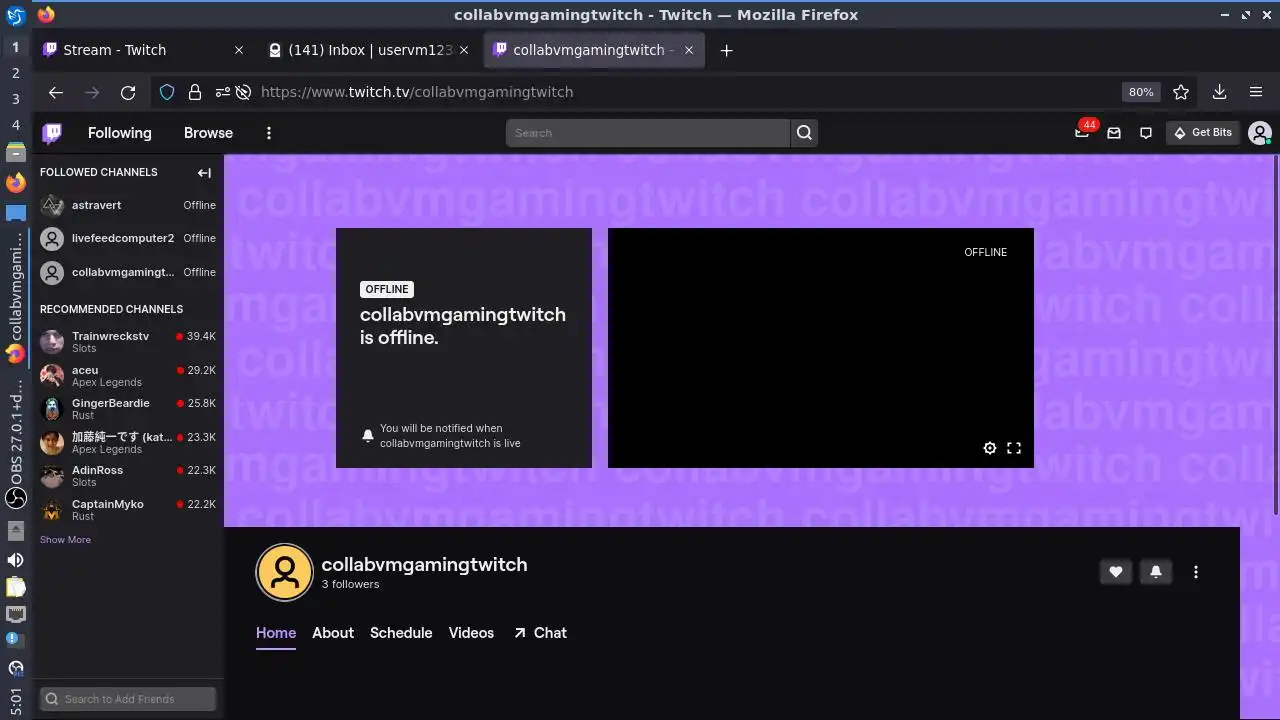Collapse the followed channels sidebar

(204, 173)
